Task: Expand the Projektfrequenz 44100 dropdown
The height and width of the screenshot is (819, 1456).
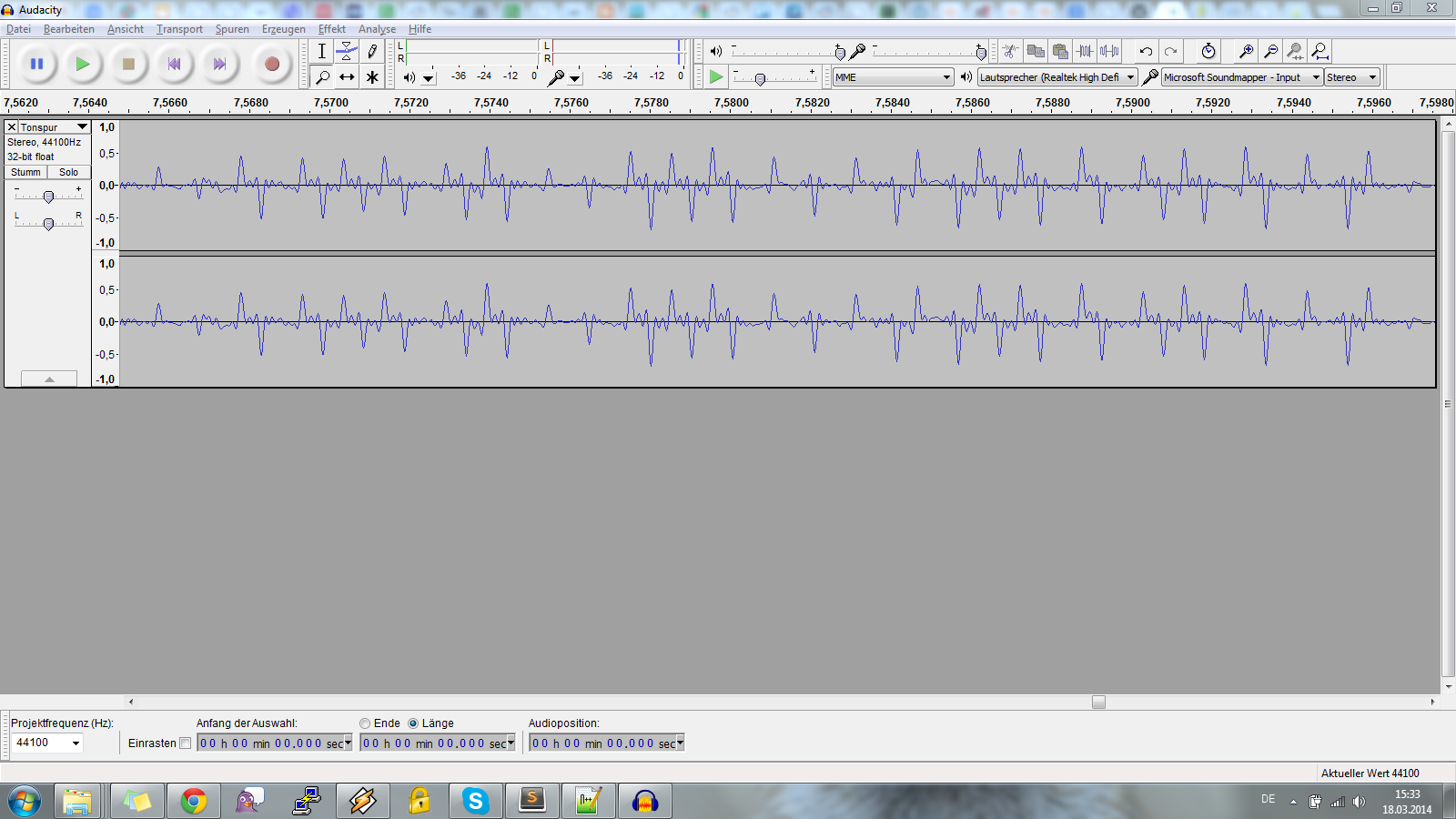Action: point(76,743)
